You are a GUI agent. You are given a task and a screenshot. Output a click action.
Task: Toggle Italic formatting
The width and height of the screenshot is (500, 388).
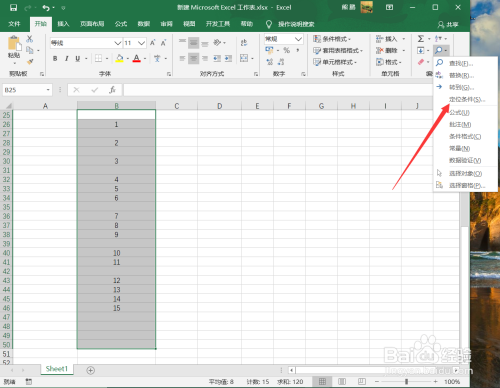click(66, 59)
